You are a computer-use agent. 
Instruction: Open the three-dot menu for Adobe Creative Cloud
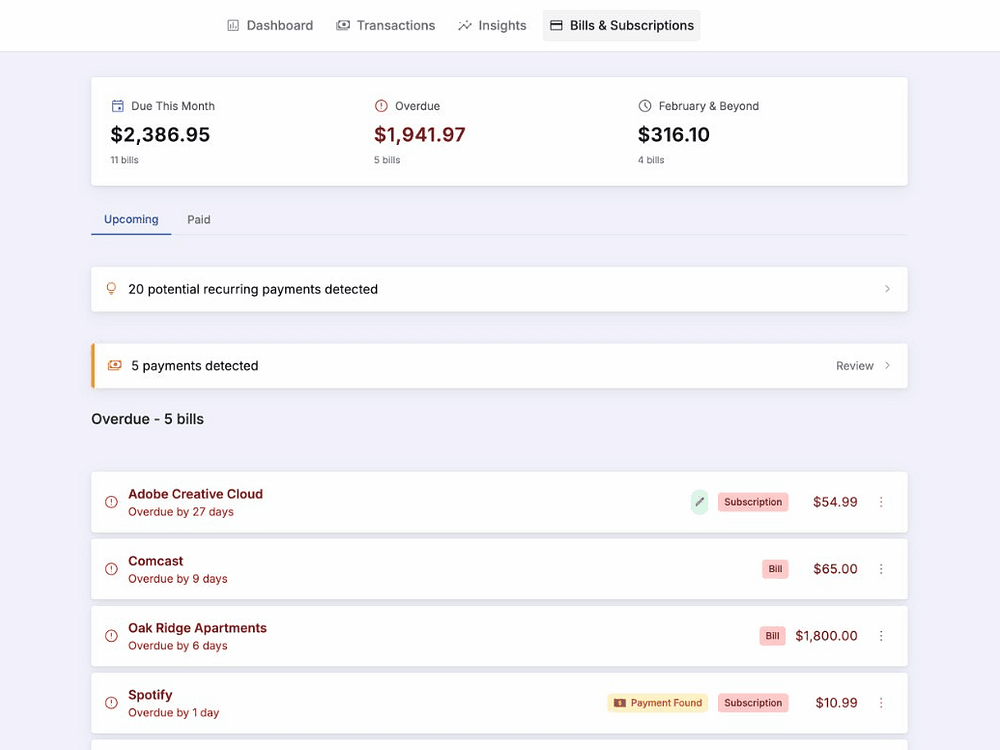881,502
